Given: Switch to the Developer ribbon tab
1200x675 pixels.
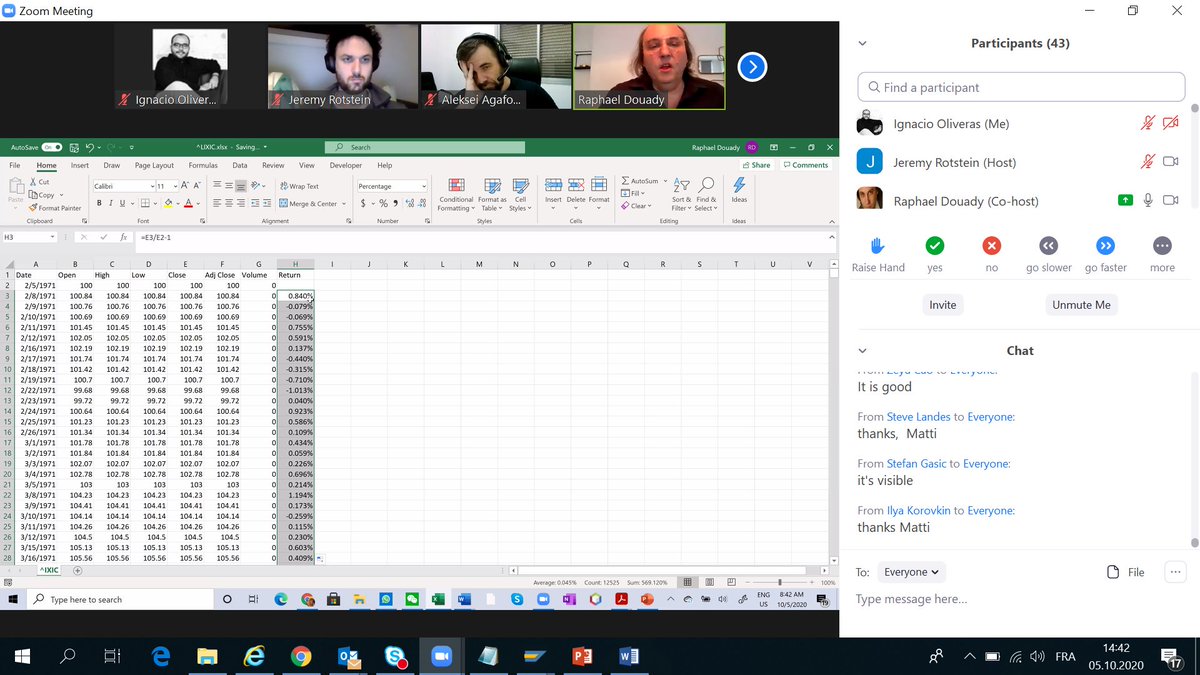Looking at the screenshot, I should coord(346,165).
